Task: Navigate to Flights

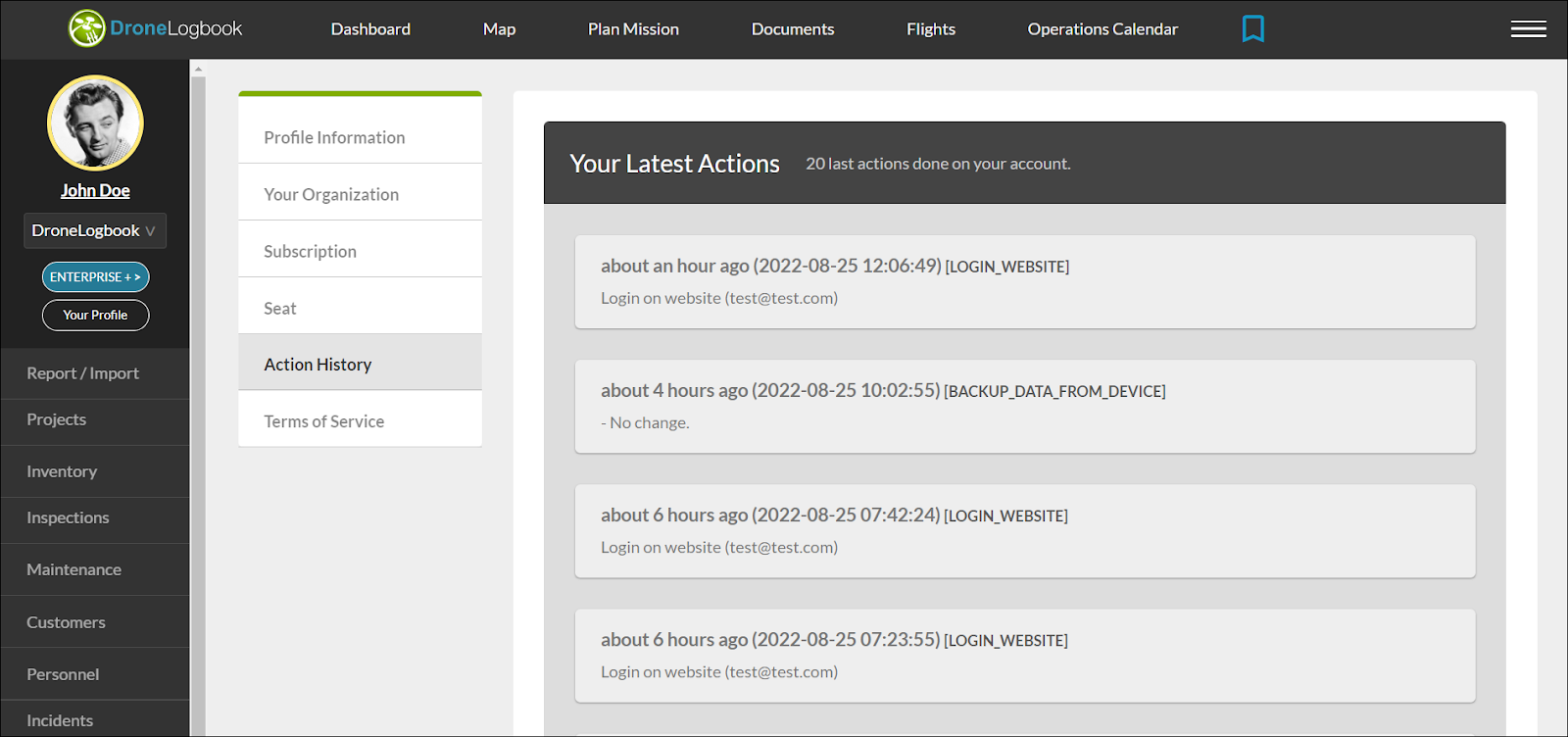Action: click(x=931, y=29)
